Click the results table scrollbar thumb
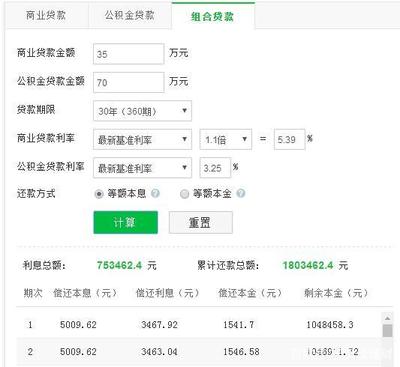This screenshot has width=400, height=367. [387, 331]
